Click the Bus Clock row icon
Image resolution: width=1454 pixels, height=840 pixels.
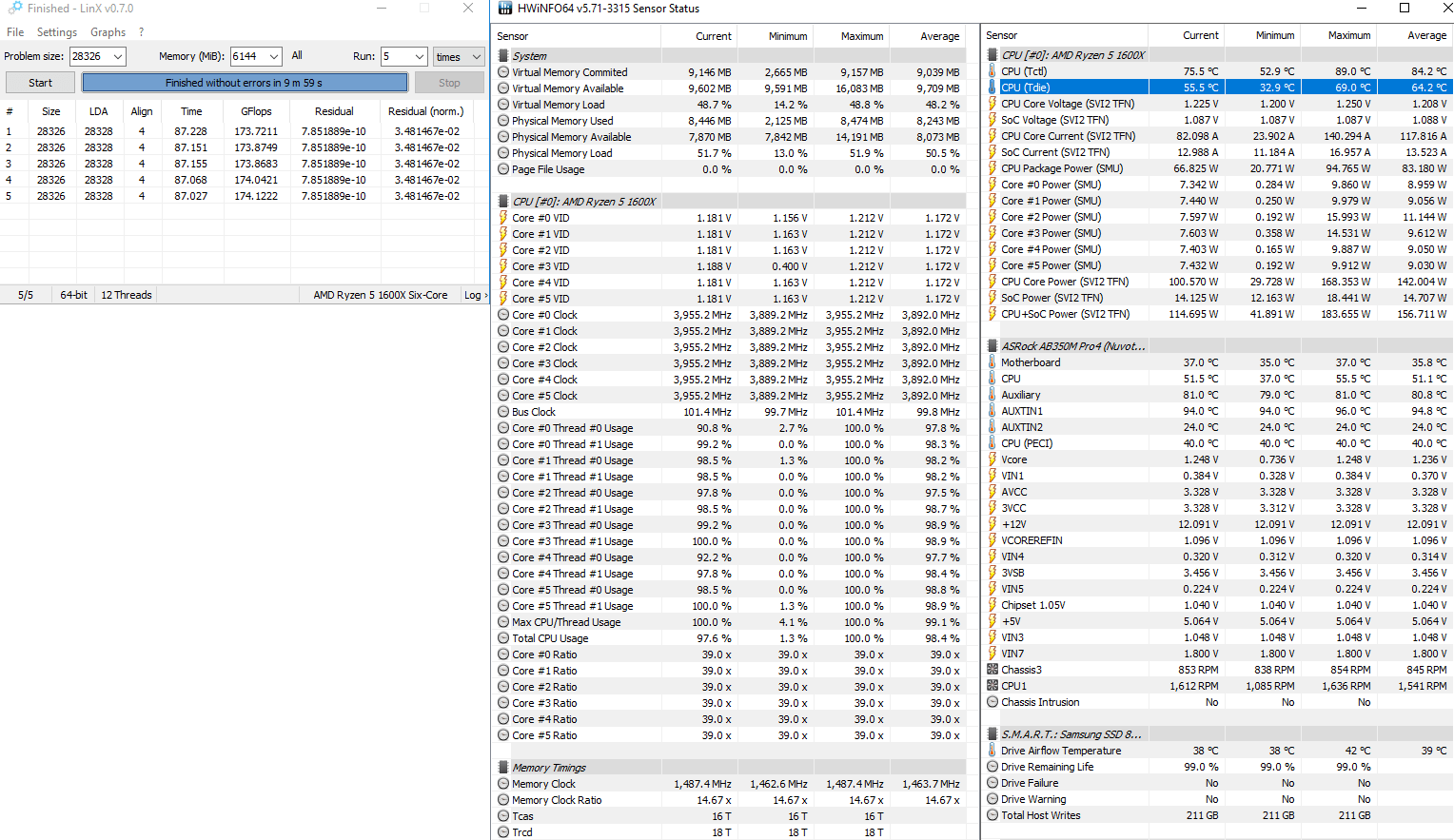[503, 412]
